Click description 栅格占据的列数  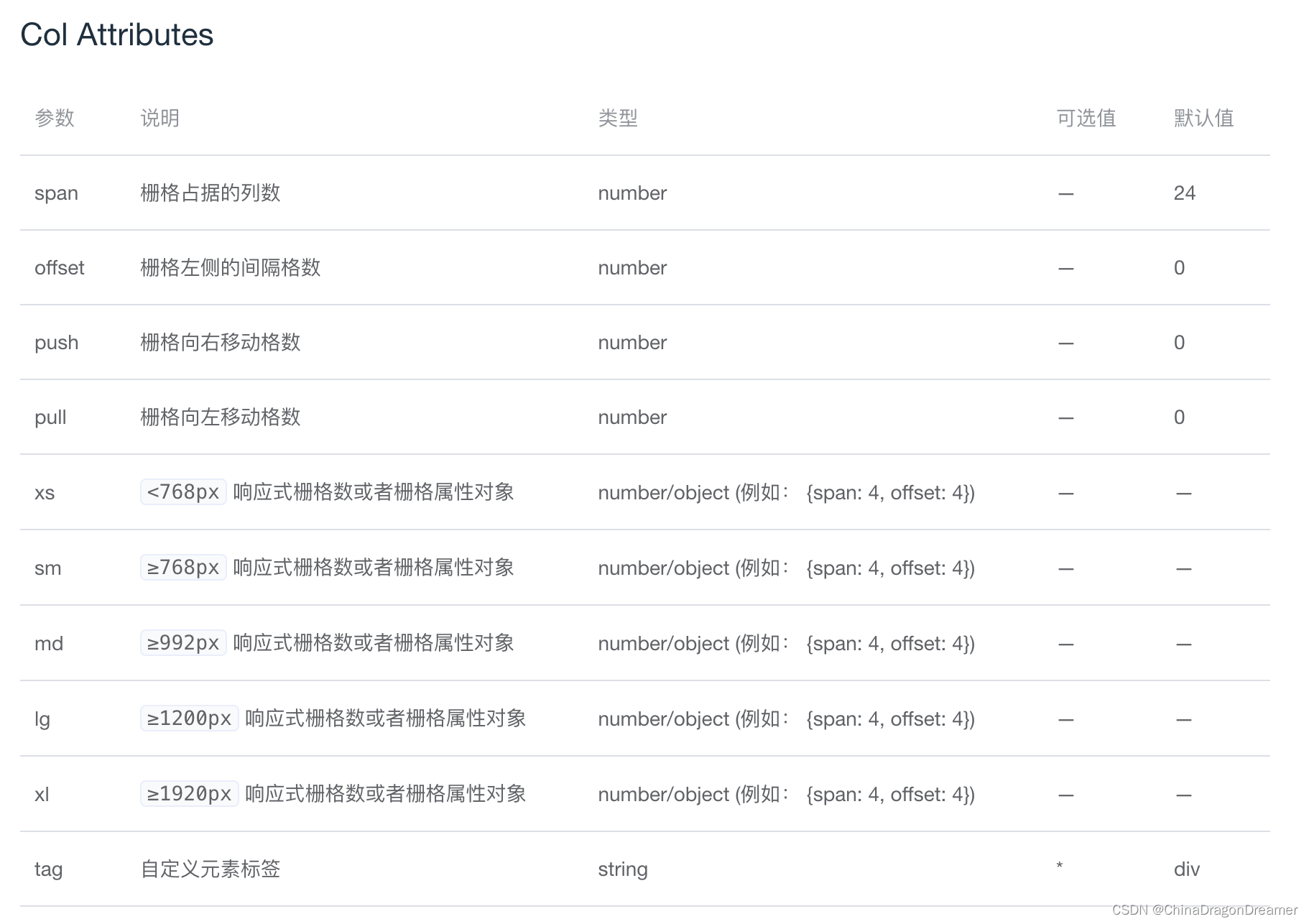point(211,193)
